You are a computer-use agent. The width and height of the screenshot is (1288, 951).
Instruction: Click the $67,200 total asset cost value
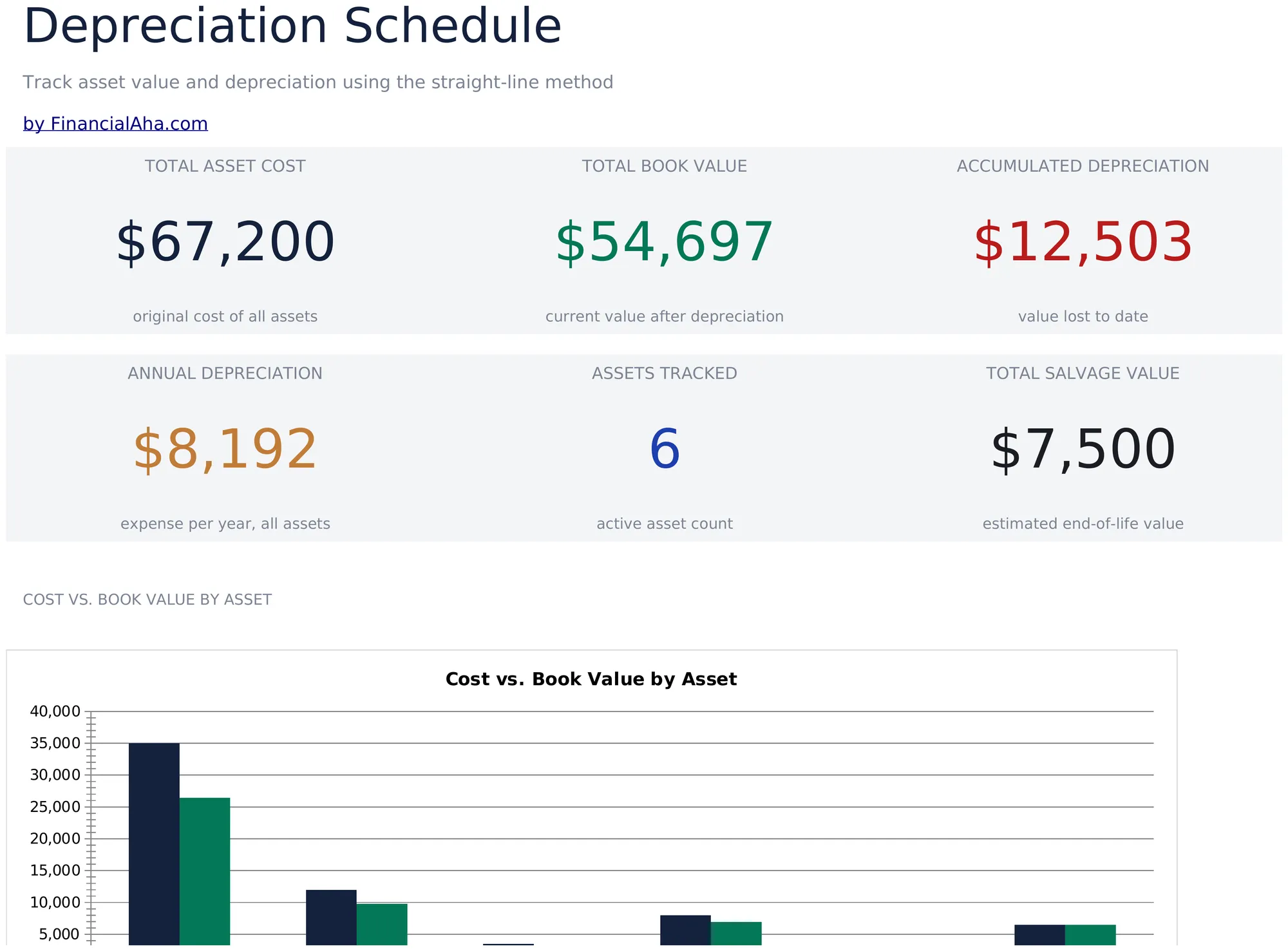225,242
